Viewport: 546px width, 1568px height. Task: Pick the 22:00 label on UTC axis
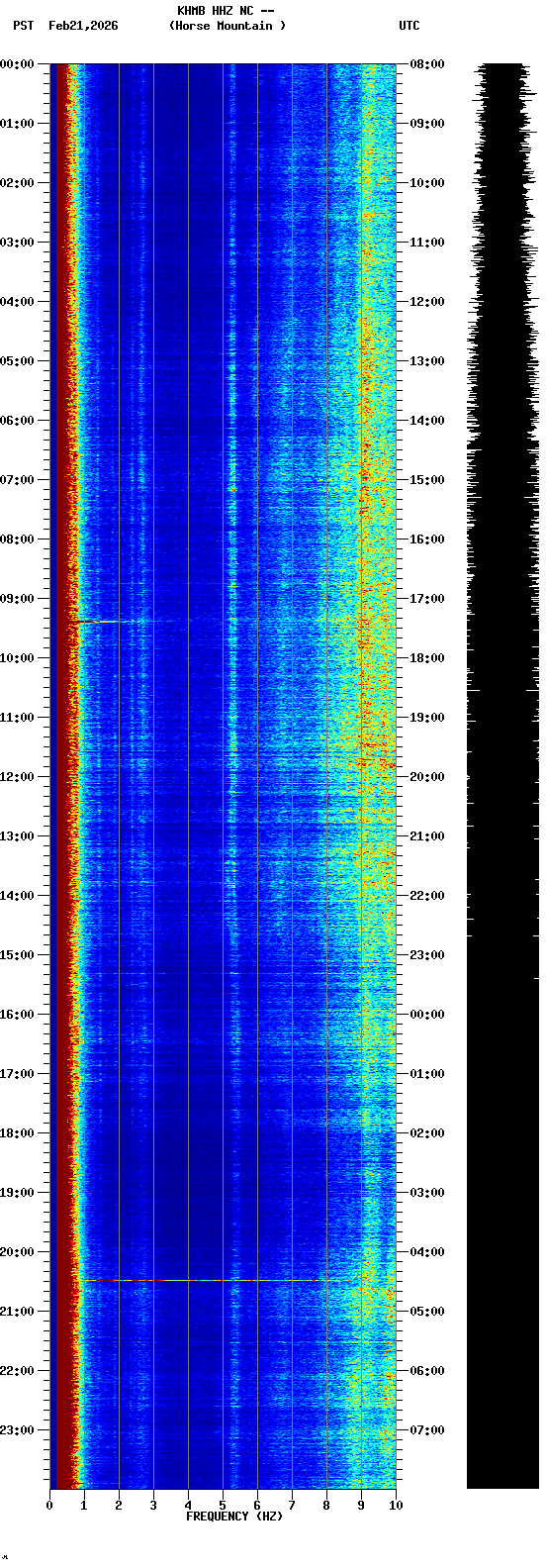tap(427, 896)
